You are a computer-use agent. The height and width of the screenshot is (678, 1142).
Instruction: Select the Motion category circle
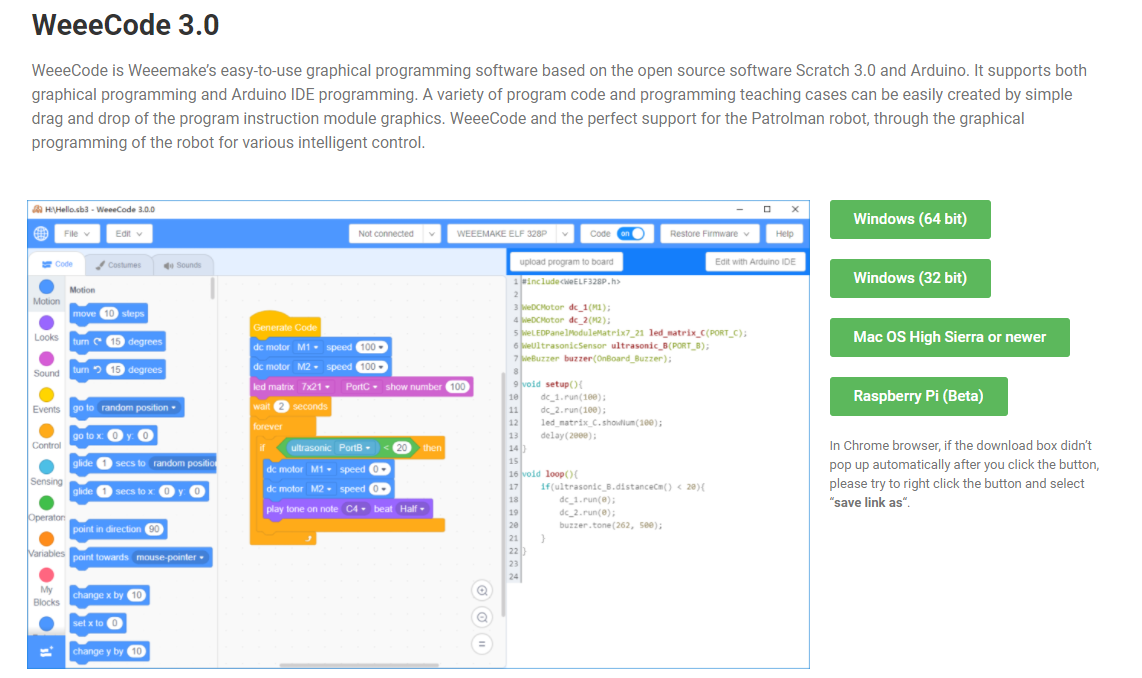pyautogui.click(x=46, y=287)
